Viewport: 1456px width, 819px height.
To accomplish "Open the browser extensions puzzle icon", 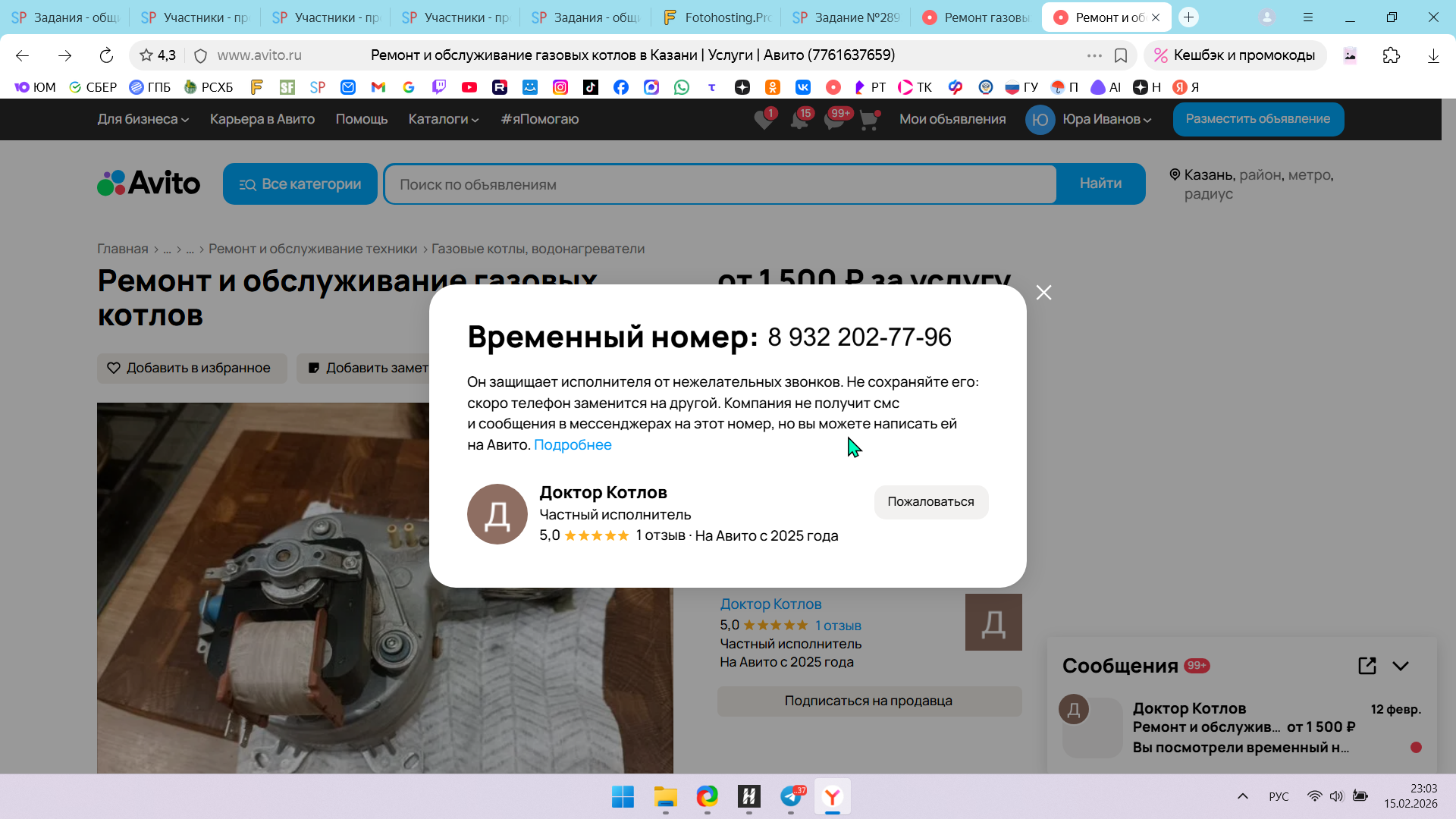I will (x=1391, y=55).
